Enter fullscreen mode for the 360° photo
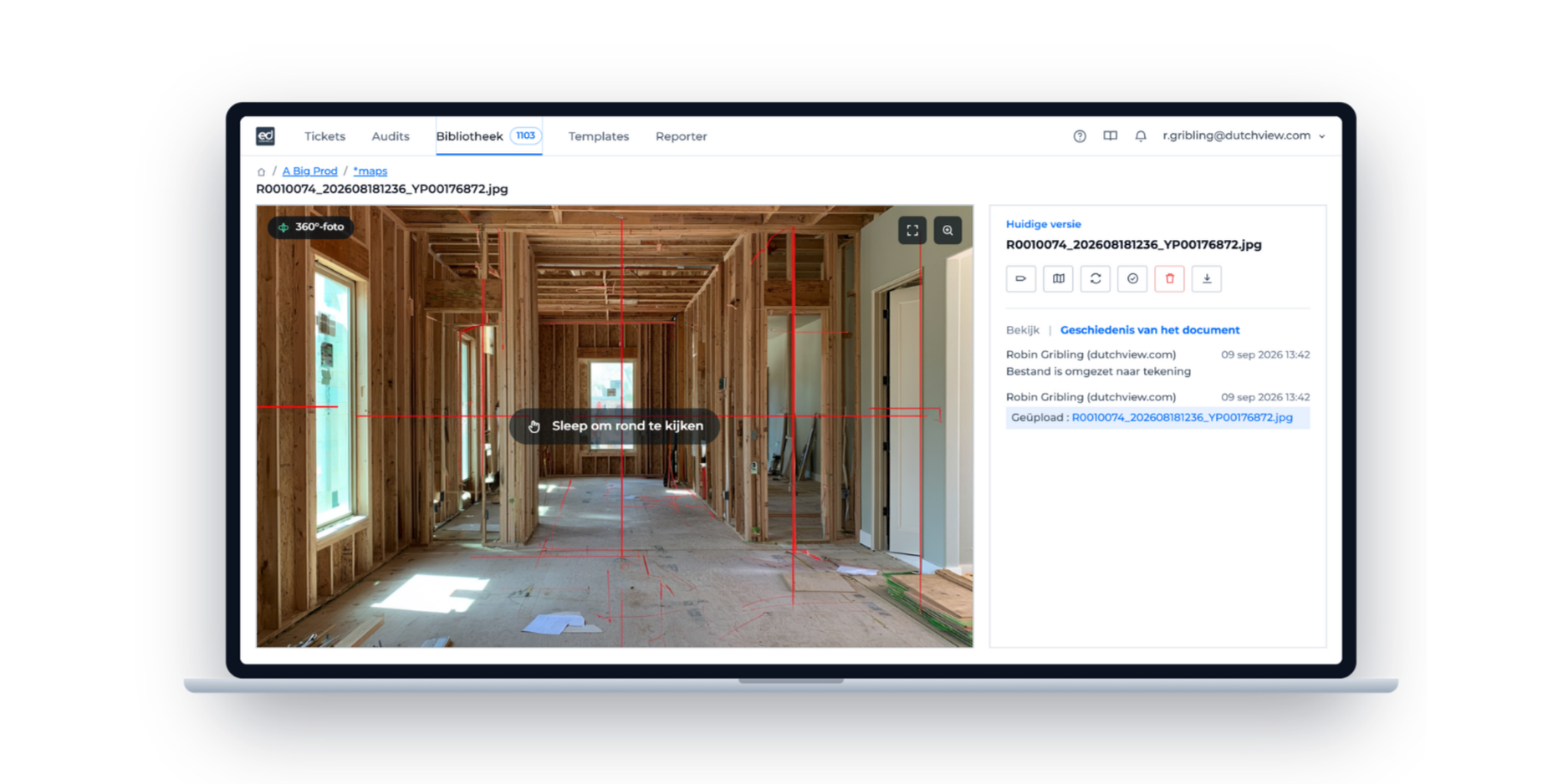This screenshot has width=1568, height=784. click(x=912, y=231)
